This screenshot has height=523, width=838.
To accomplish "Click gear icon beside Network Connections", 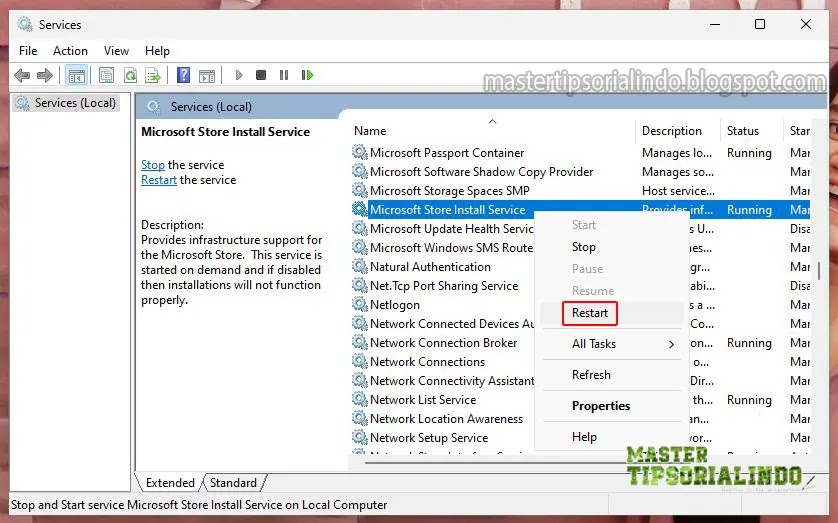I will tap(360, 361).
